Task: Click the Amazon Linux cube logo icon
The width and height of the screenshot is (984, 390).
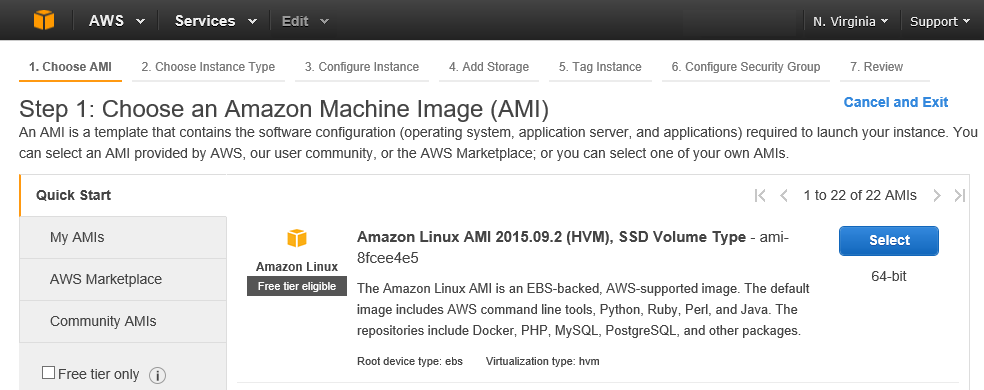Action: (x=297, y=239)
